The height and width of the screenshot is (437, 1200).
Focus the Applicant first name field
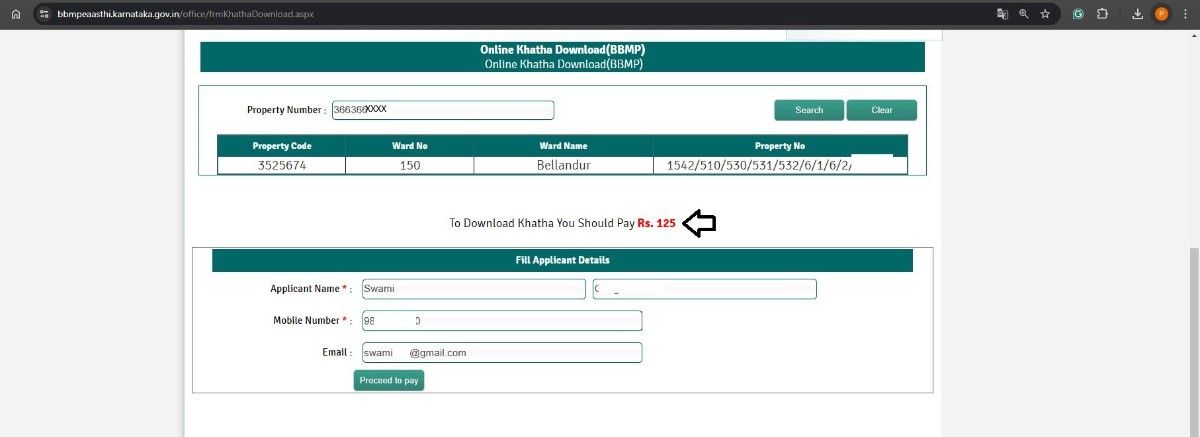(473, 289)
